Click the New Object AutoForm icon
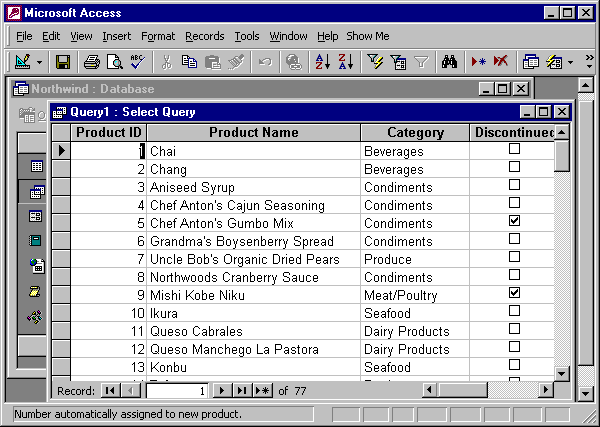This screenshot has width=600, height=427. pyautogui.click(x=554, y=62)
